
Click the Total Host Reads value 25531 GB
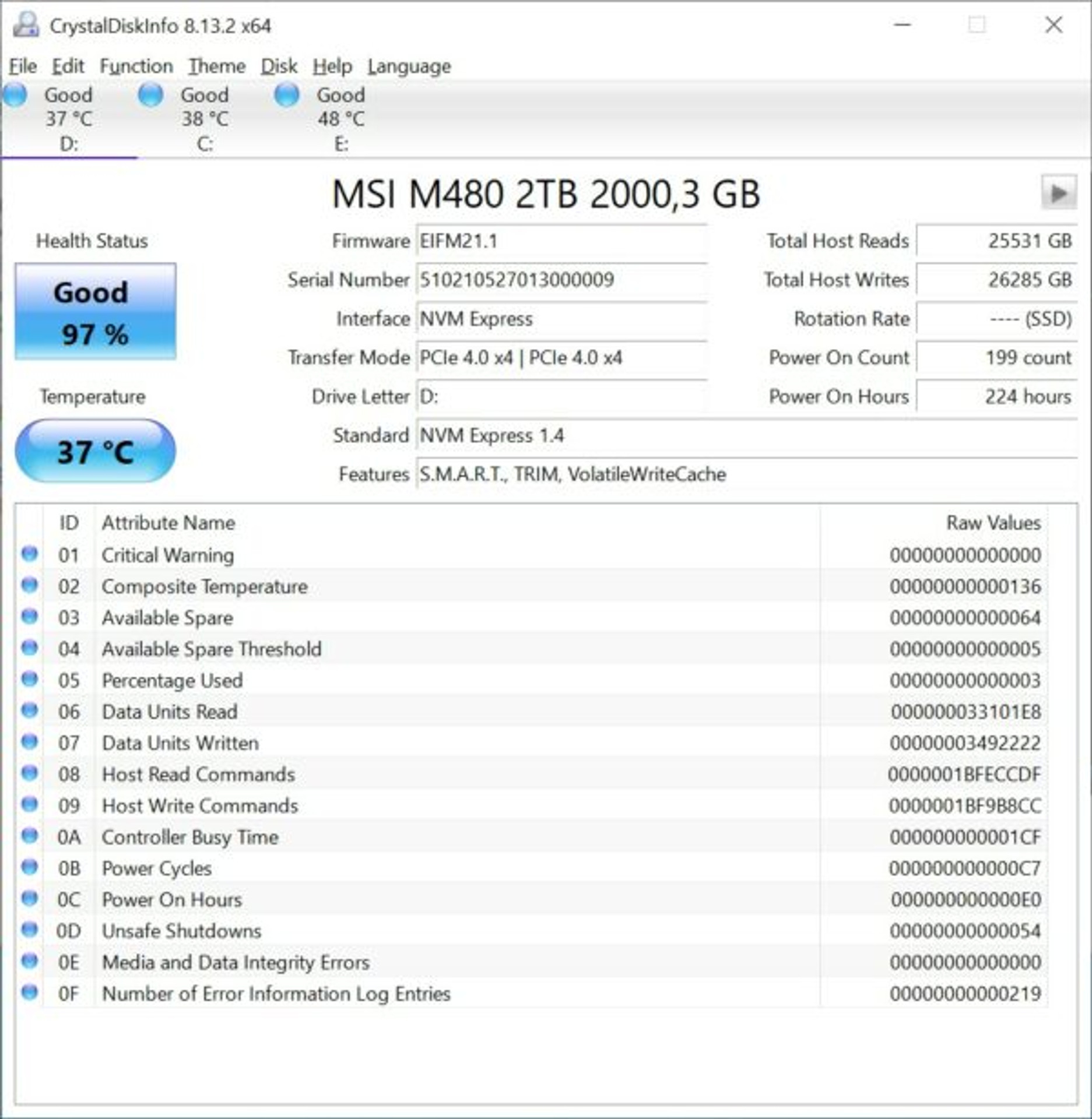pyautogui.click(x=996, y=241)
